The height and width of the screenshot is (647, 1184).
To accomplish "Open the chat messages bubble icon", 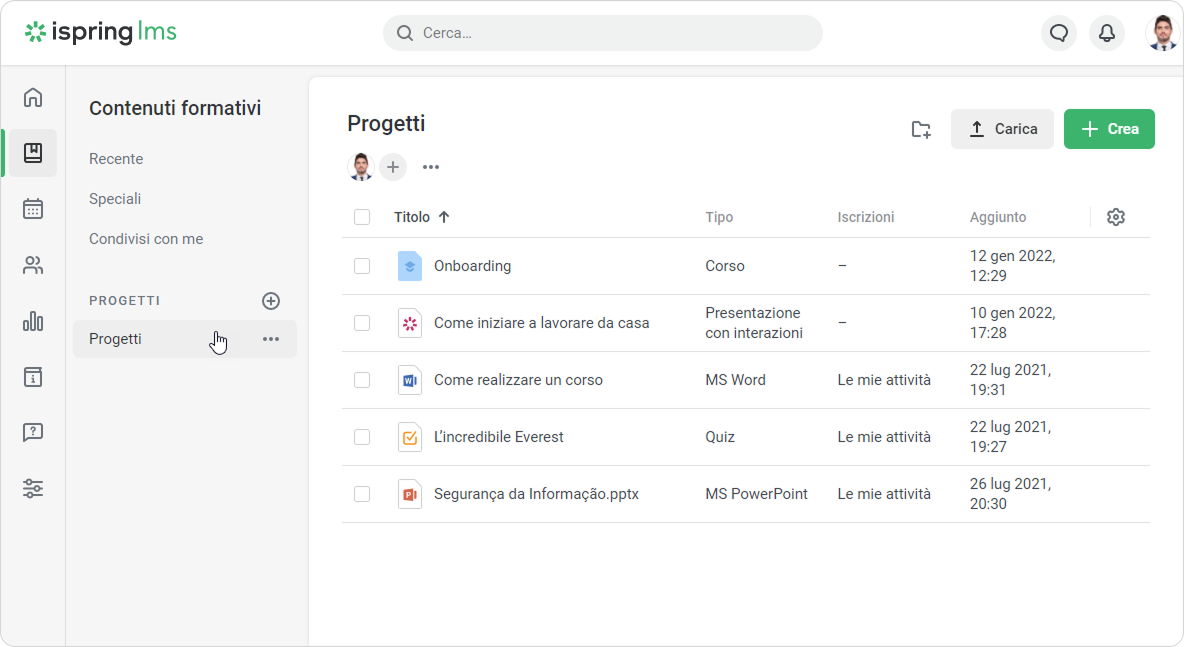I will click(x=1059, y=33).
